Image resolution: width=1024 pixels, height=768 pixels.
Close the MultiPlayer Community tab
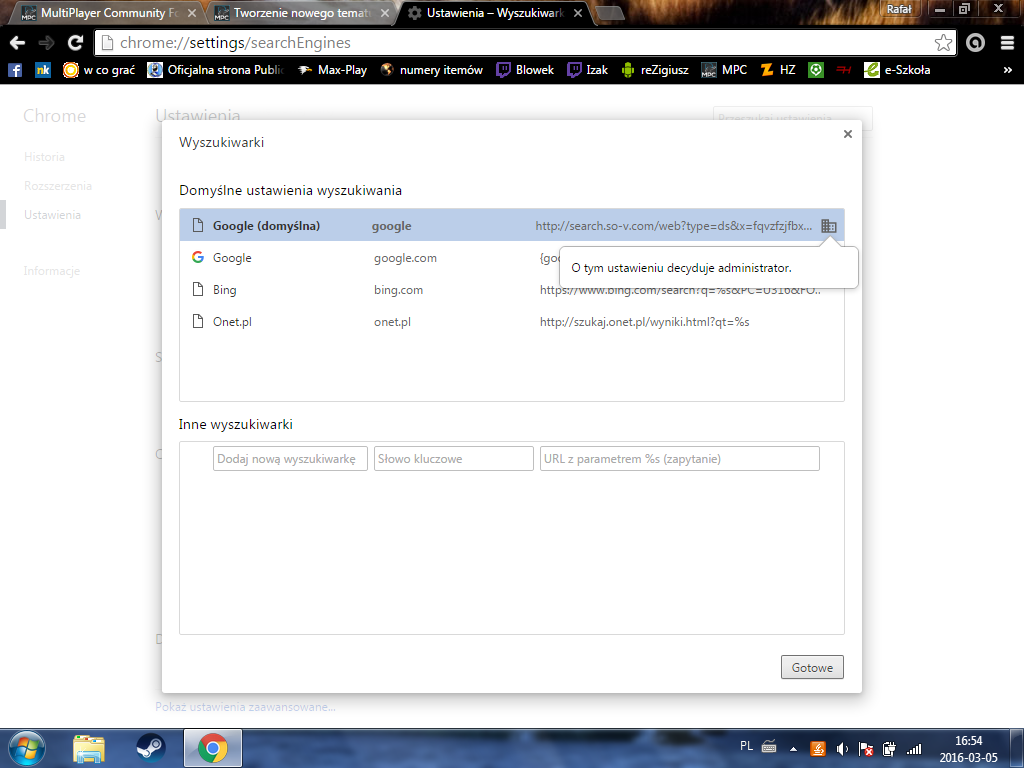[x=191, y=13]
